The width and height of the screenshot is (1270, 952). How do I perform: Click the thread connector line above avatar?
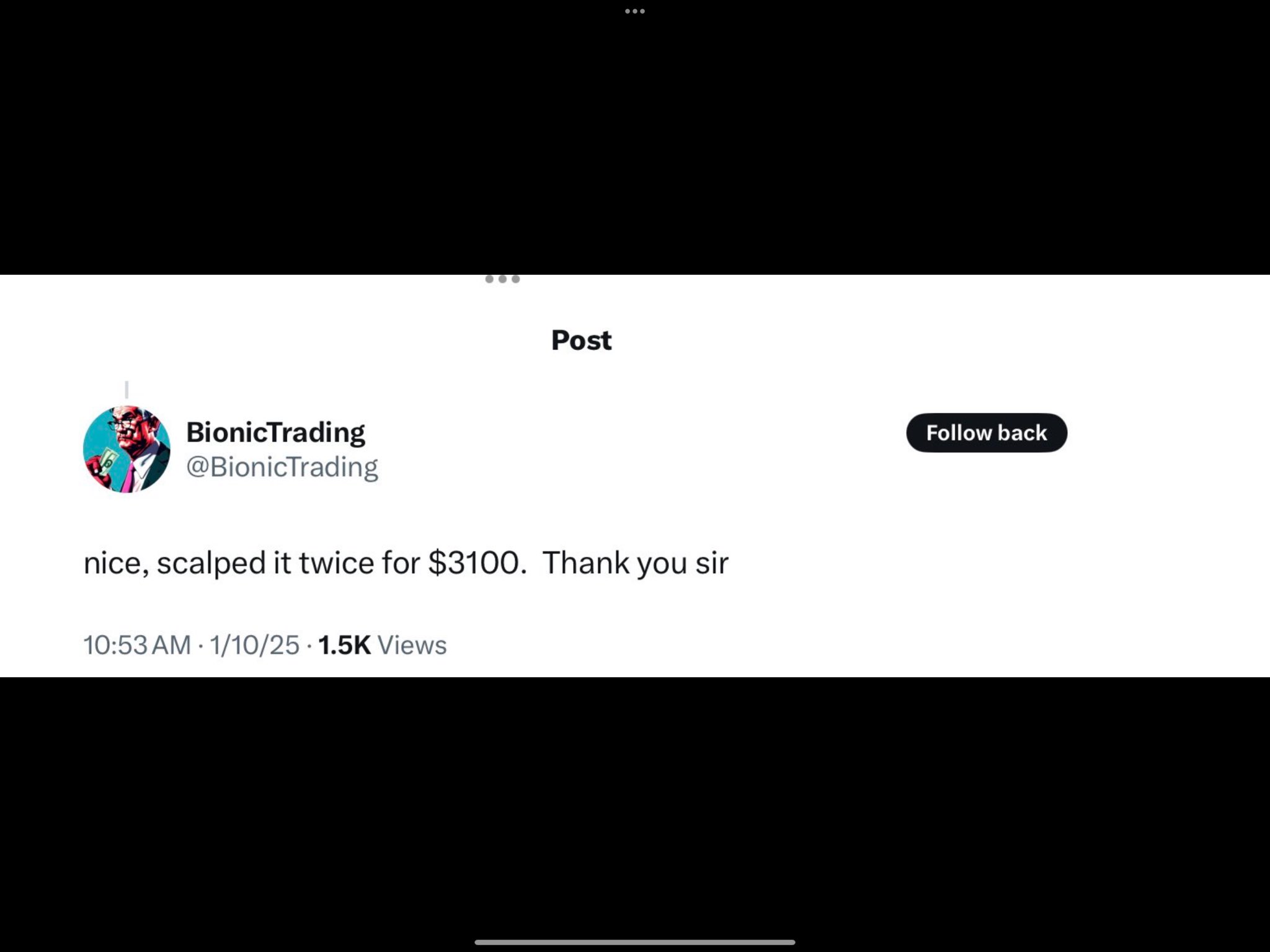[x=127, y=389]
